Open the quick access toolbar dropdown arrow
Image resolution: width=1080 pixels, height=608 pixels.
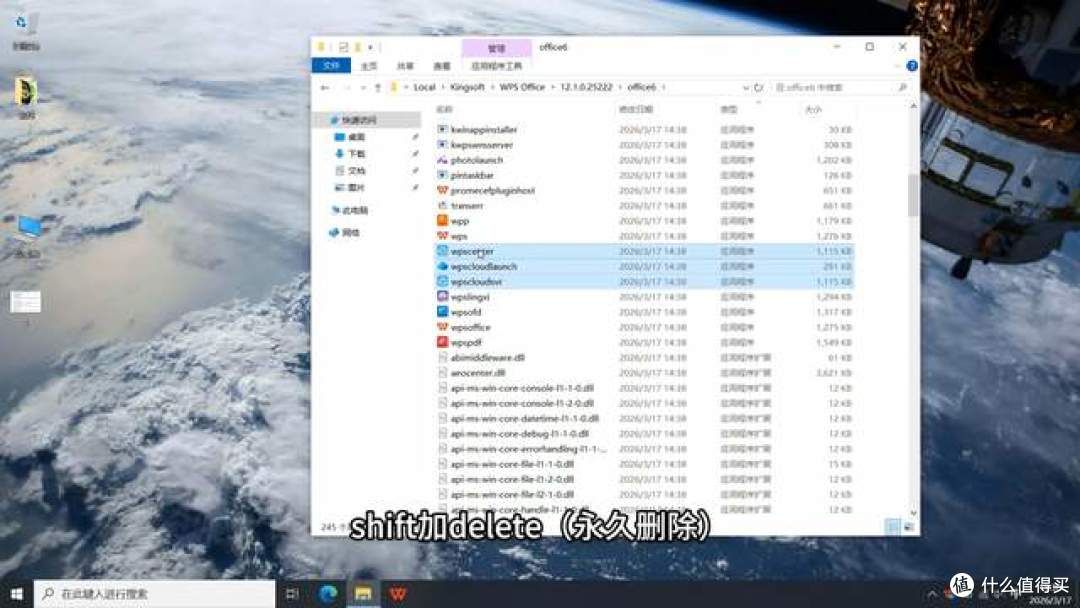tap(371, 48)
